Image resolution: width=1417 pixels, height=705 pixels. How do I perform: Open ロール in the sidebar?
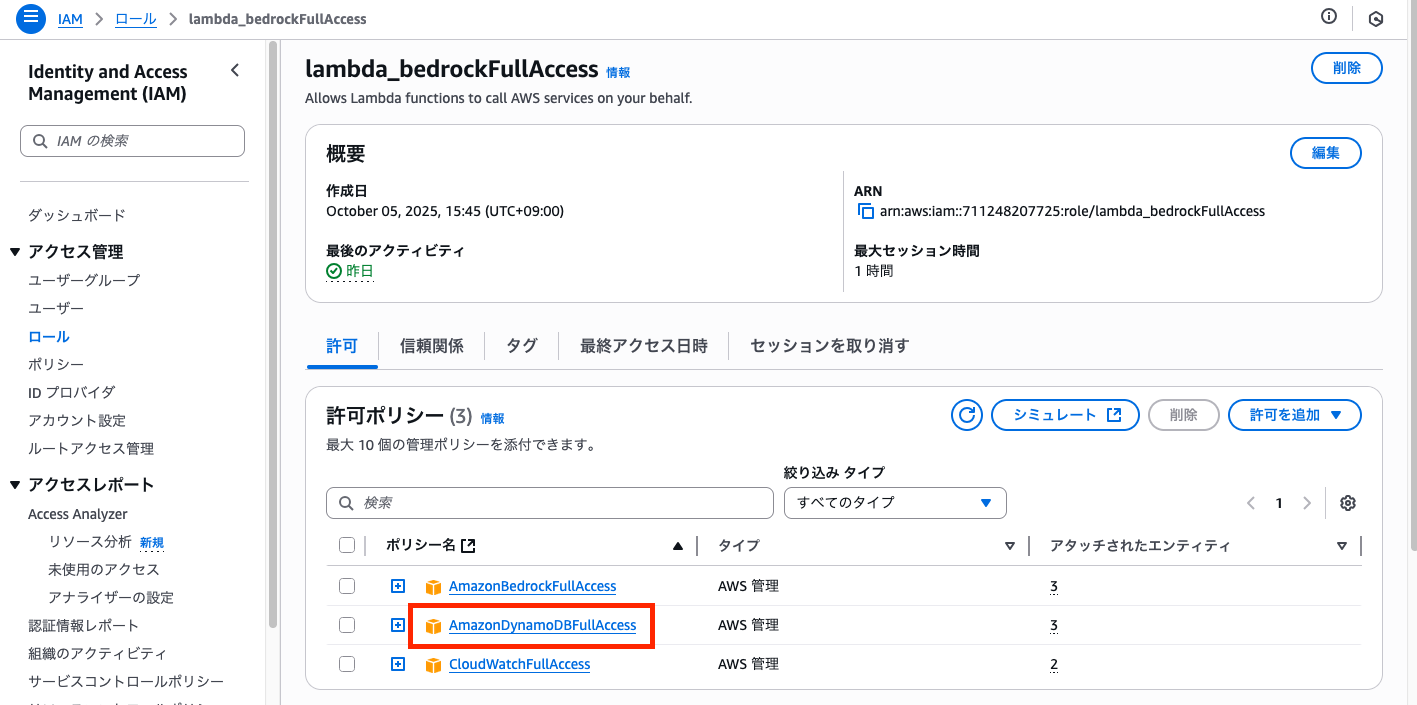pyautogui.click(x=49, y=336)
